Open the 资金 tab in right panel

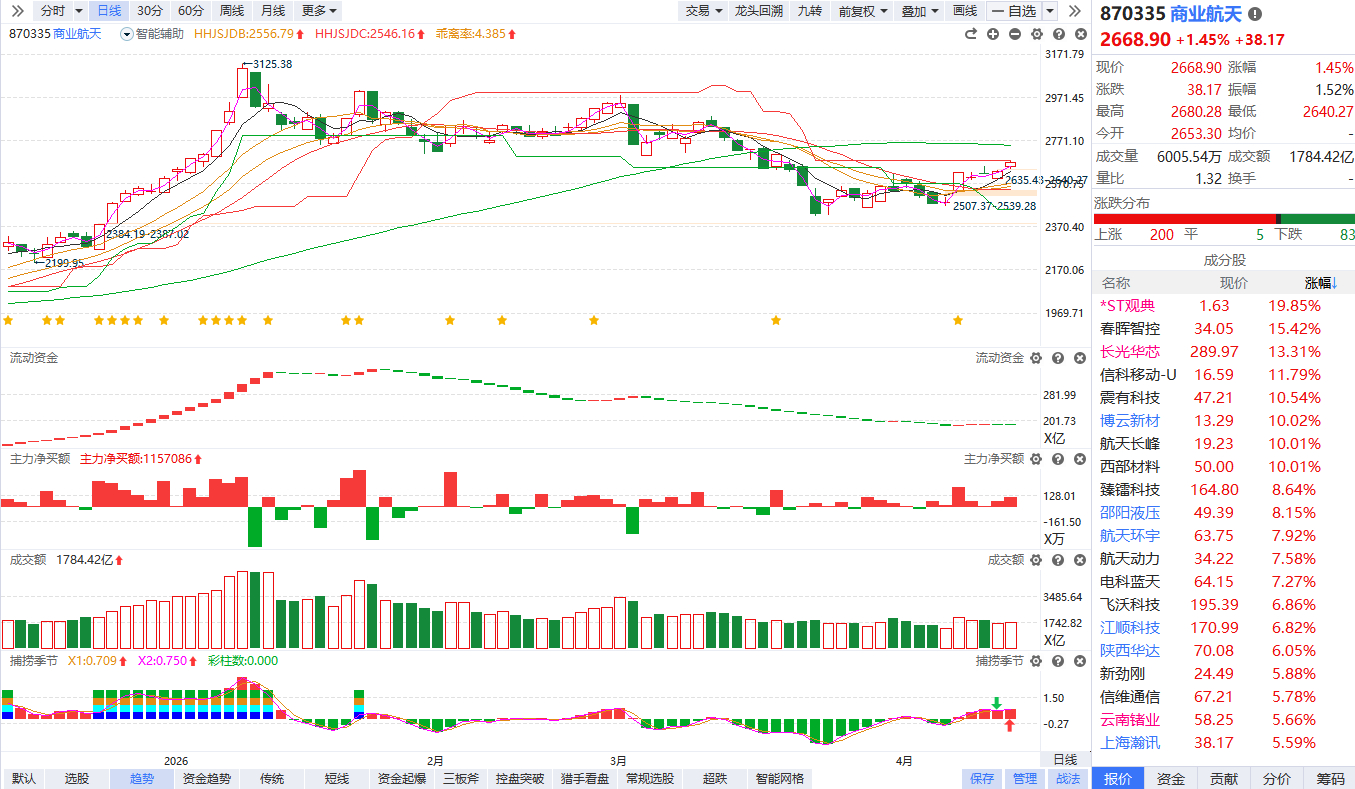click(1171, 779)
